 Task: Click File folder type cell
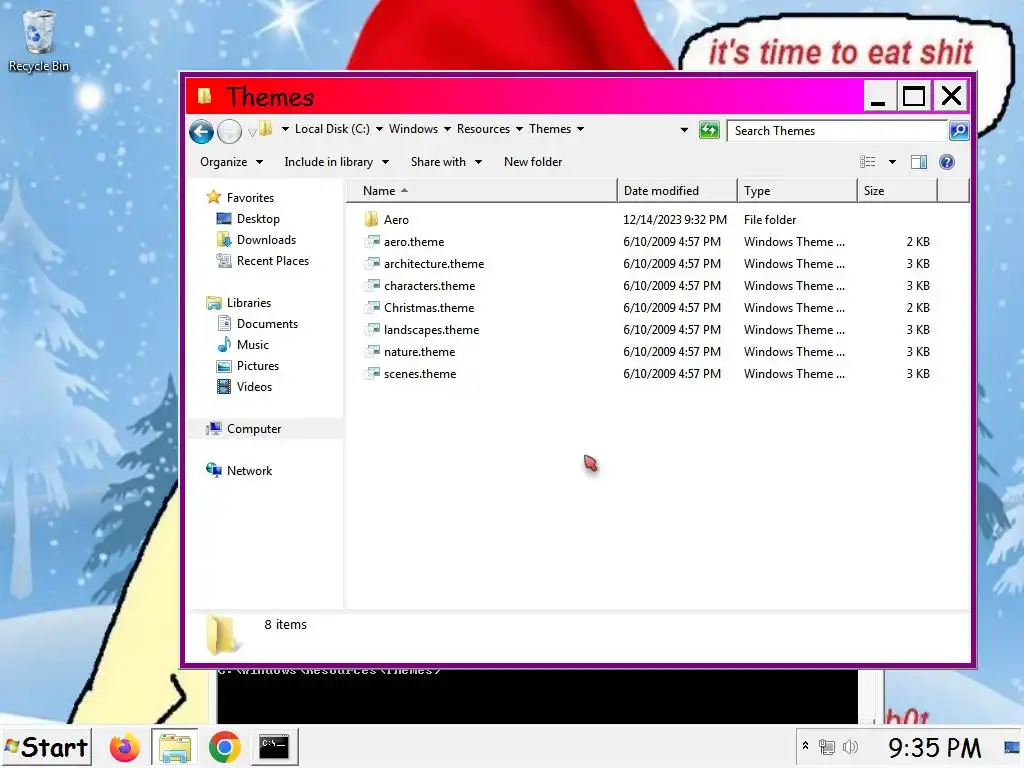pyautogui.click(x=770, y=220)
